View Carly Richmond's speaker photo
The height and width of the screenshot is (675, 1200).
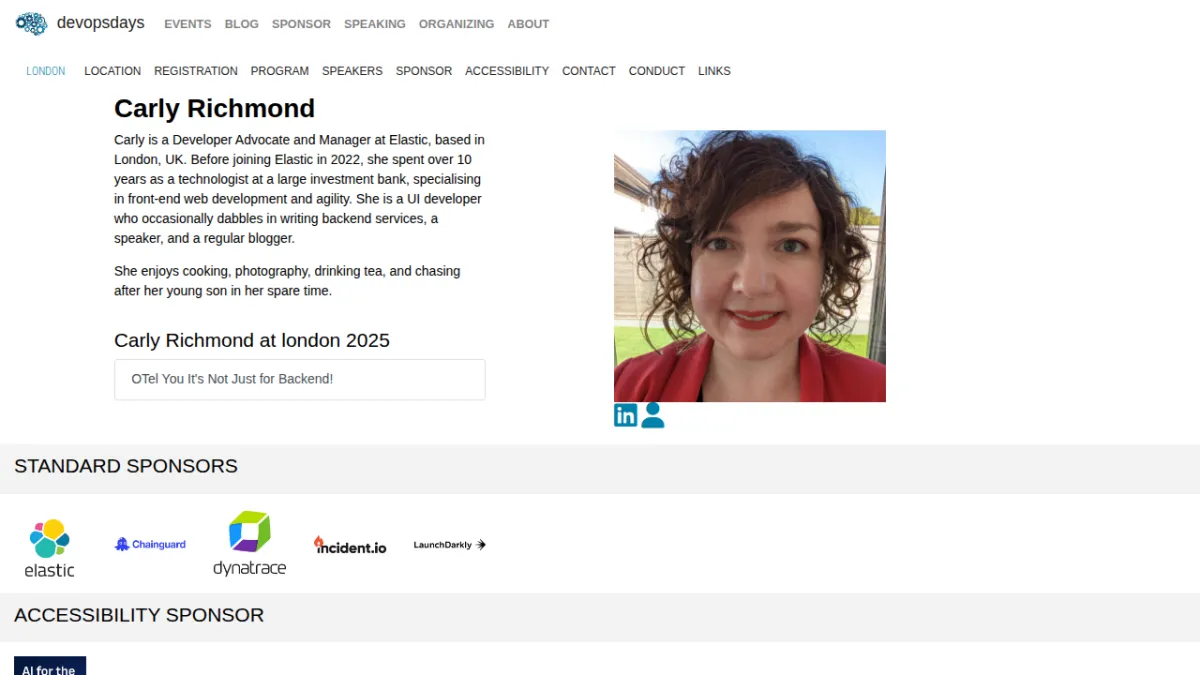coord(750,266)
